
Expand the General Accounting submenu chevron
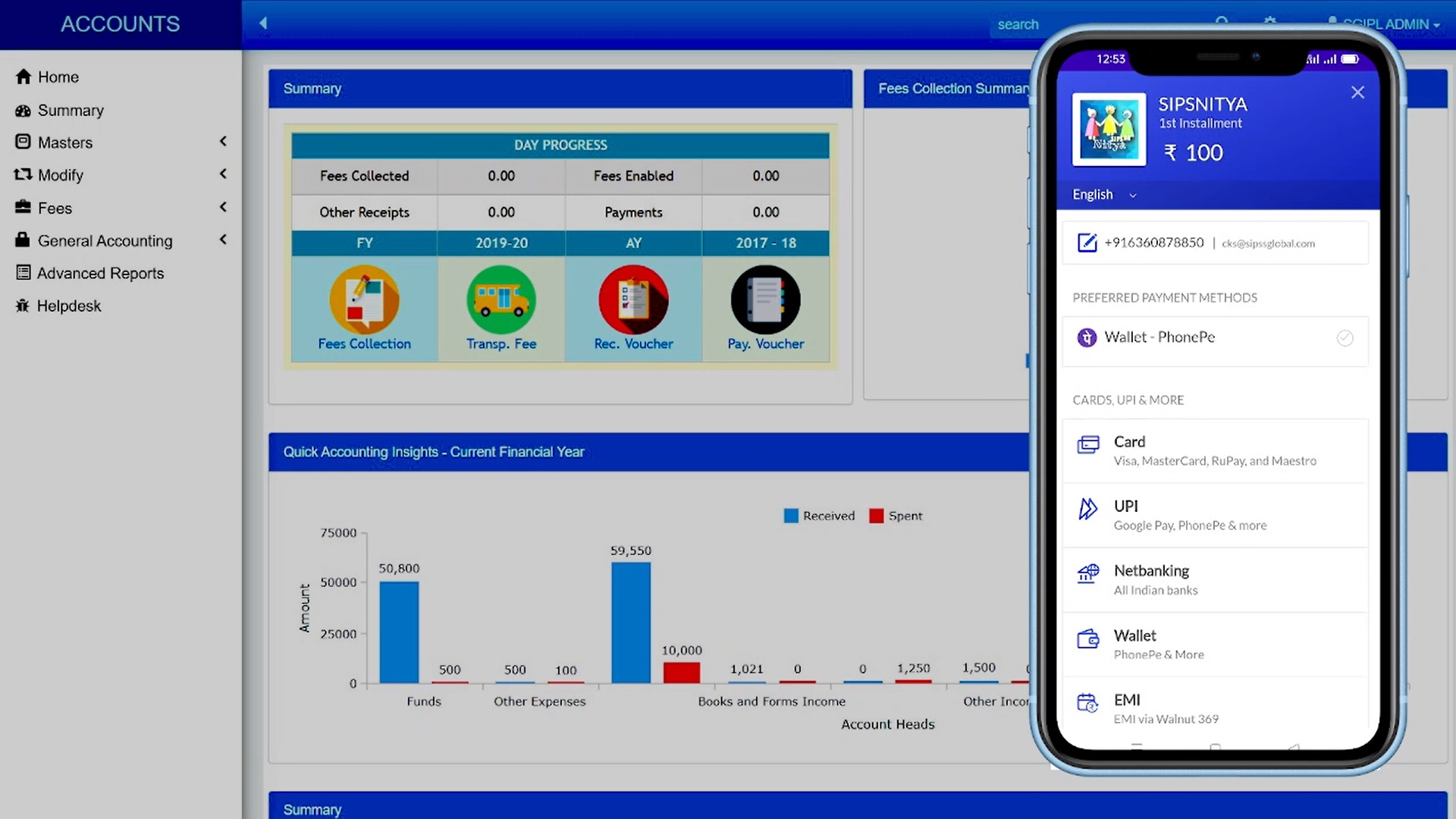[x=223, y=240]
